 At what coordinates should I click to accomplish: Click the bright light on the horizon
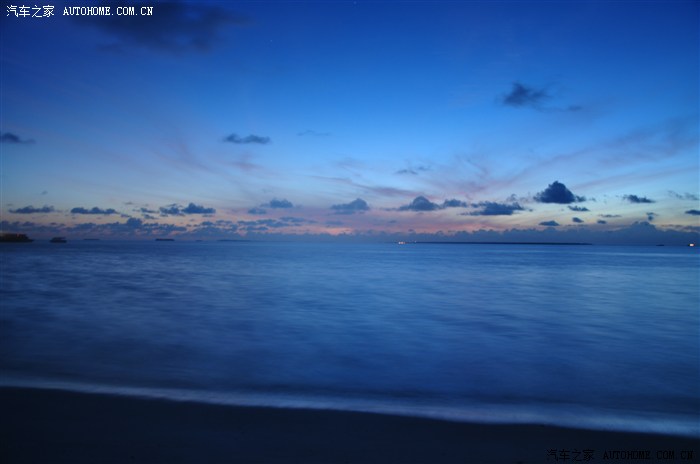tap(401, 242)
